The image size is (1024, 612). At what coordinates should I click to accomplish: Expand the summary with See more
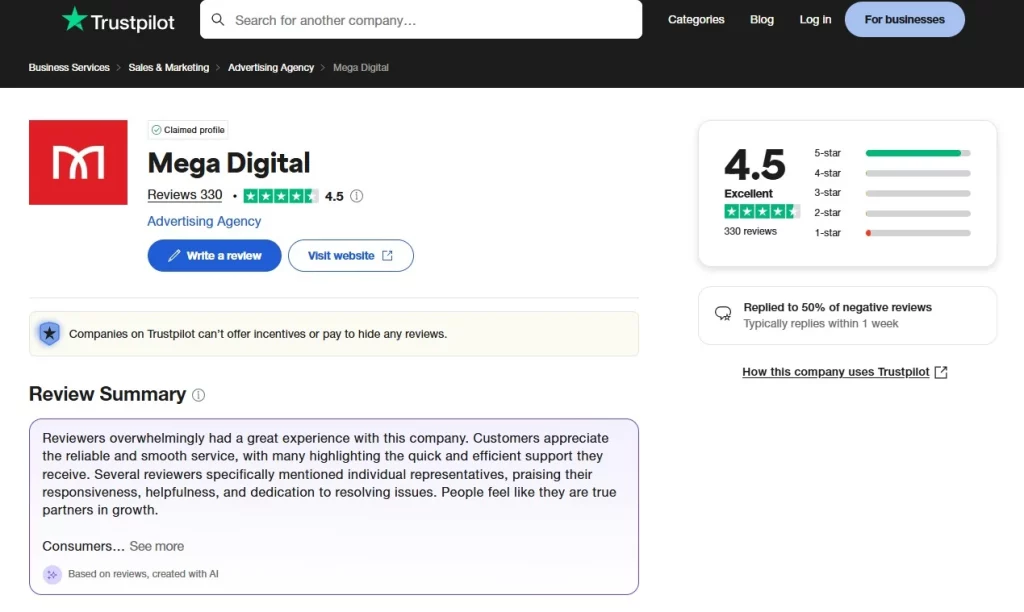coord(157,546)
